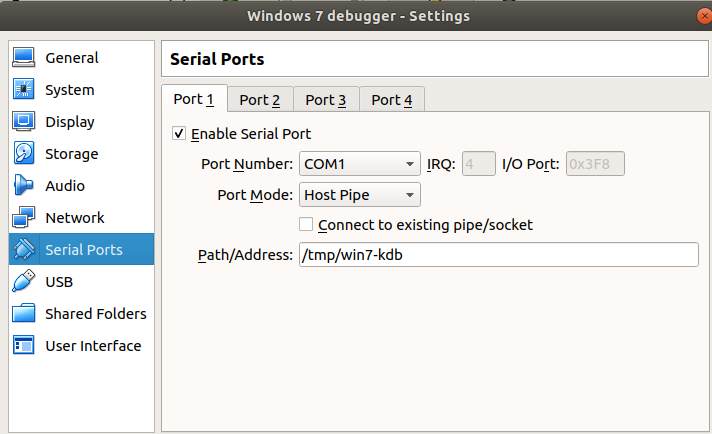Click the Audio speaker icon
The height and width of the screenshot is (434, 712).
(x=24, y=185)
